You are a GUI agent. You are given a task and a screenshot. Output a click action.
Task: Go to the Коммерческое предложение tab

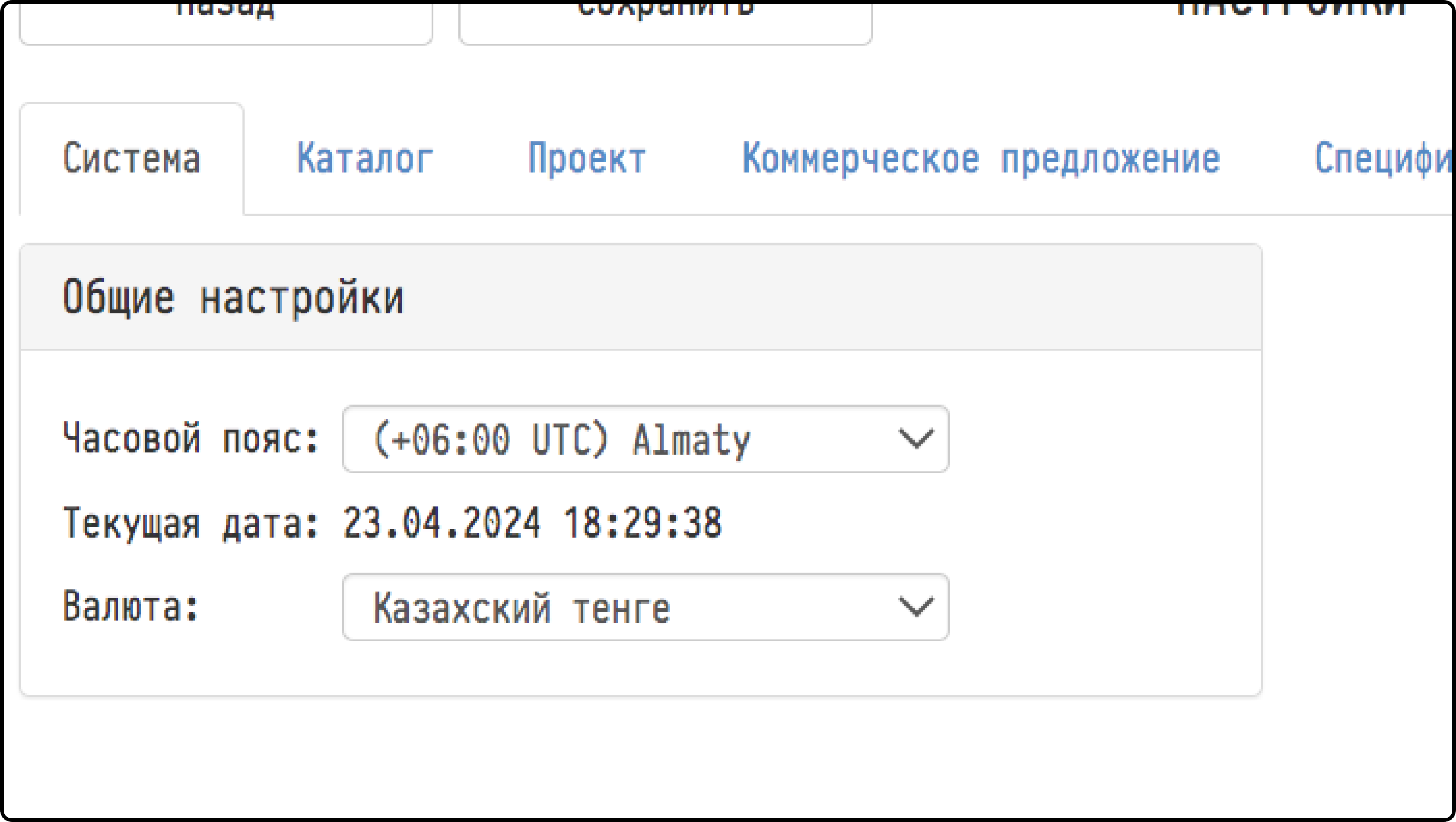click(x=981, y=159)
